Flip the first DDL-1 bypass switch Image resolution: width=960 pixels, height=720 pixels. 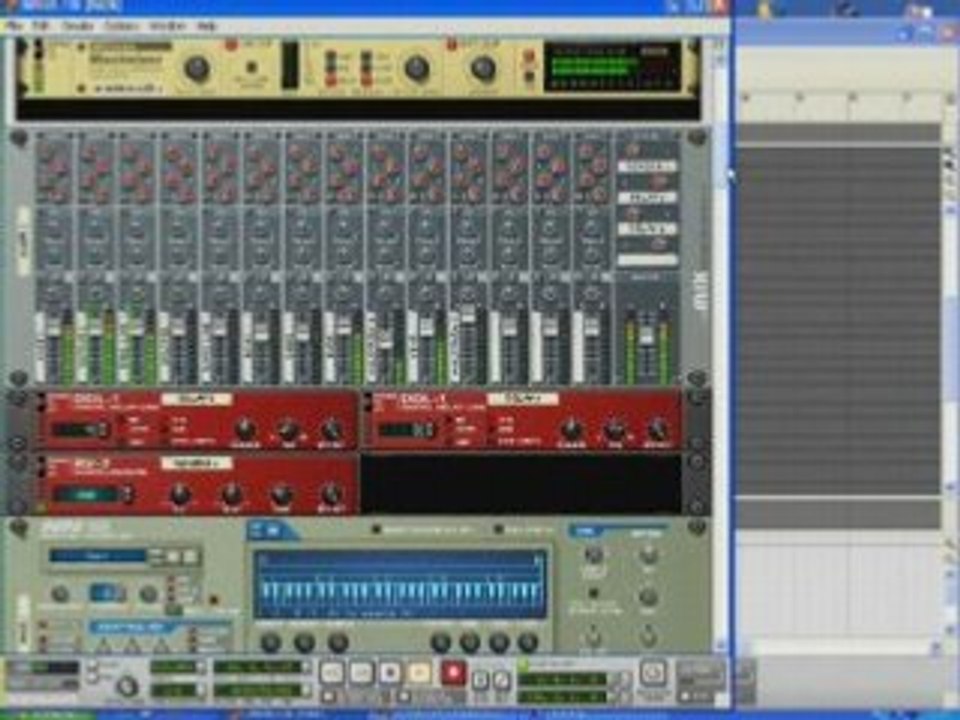tap(43, 404)
